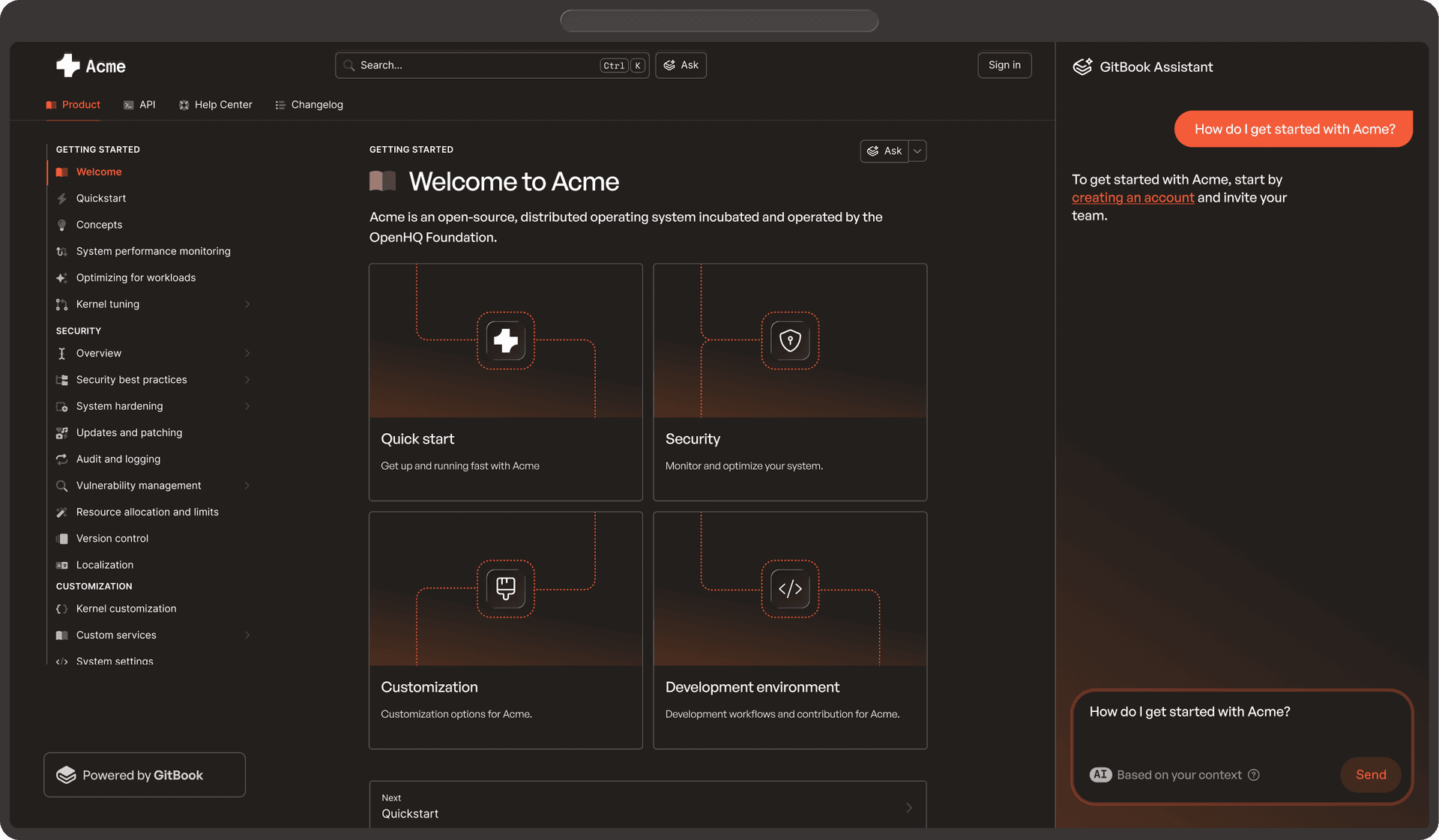Click the page-level Ask button
The height and width of the screenshot is (840, 1439).
(884, 151)
